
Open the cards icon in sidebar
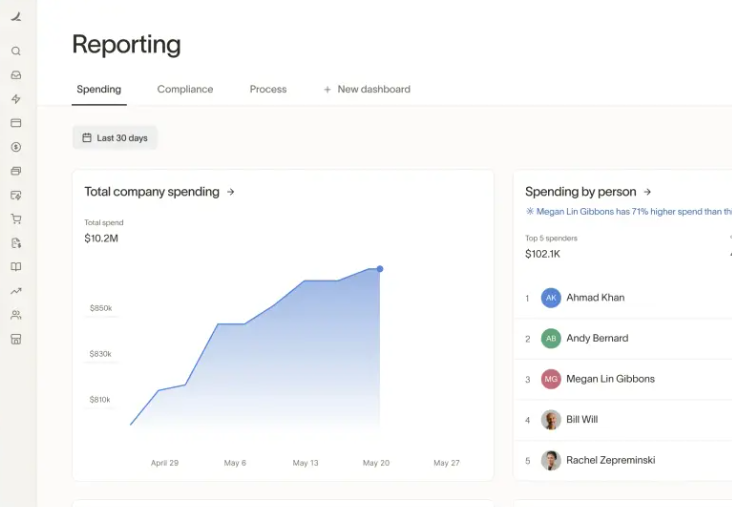pyautogui.click(x=16, y=123)
